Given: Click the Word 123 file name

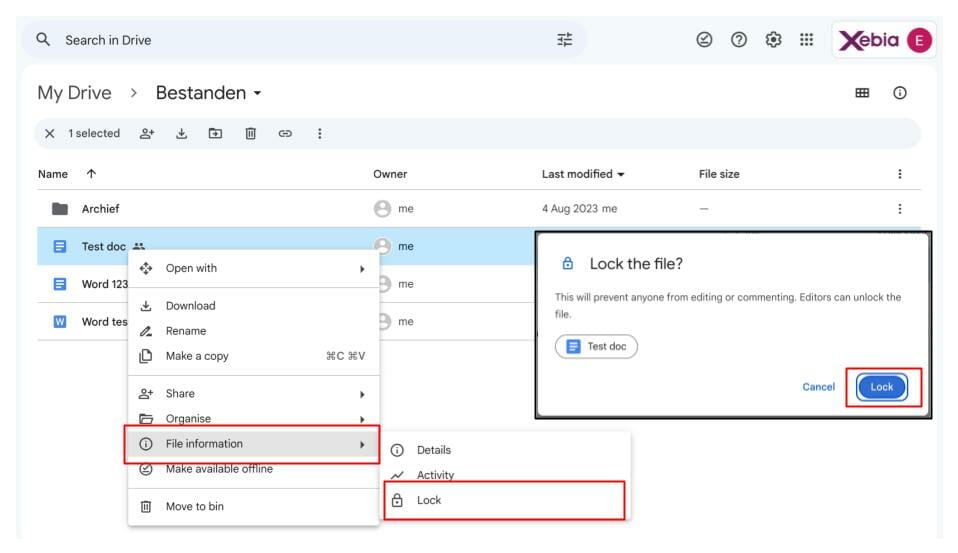Looking at the screenshot, I should (104, 284).
